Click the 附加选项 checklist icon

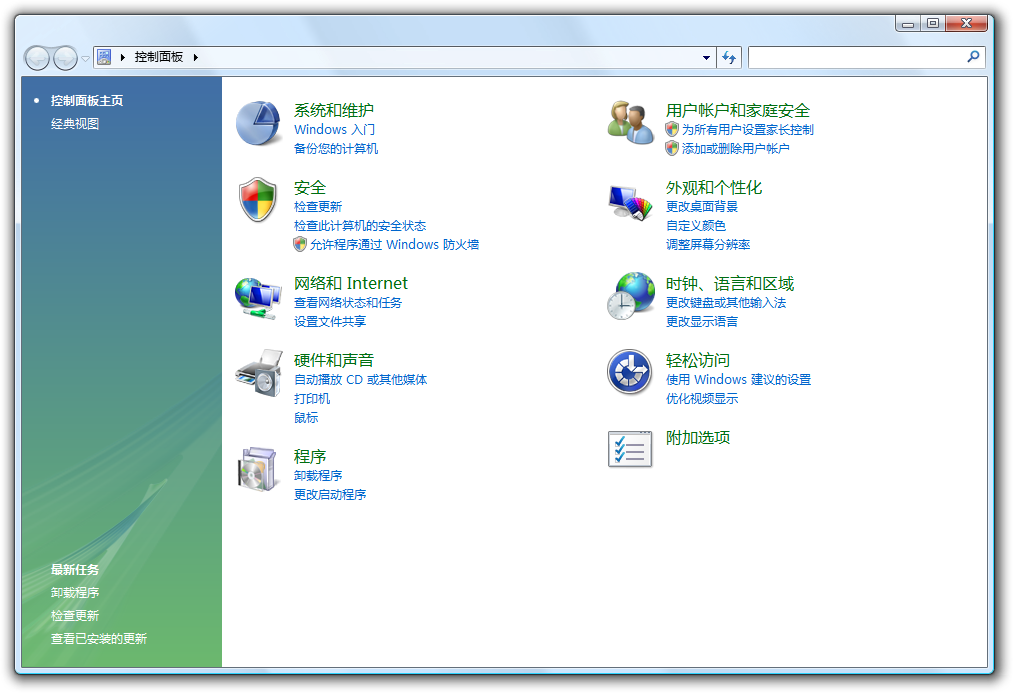tap(630, 448)
